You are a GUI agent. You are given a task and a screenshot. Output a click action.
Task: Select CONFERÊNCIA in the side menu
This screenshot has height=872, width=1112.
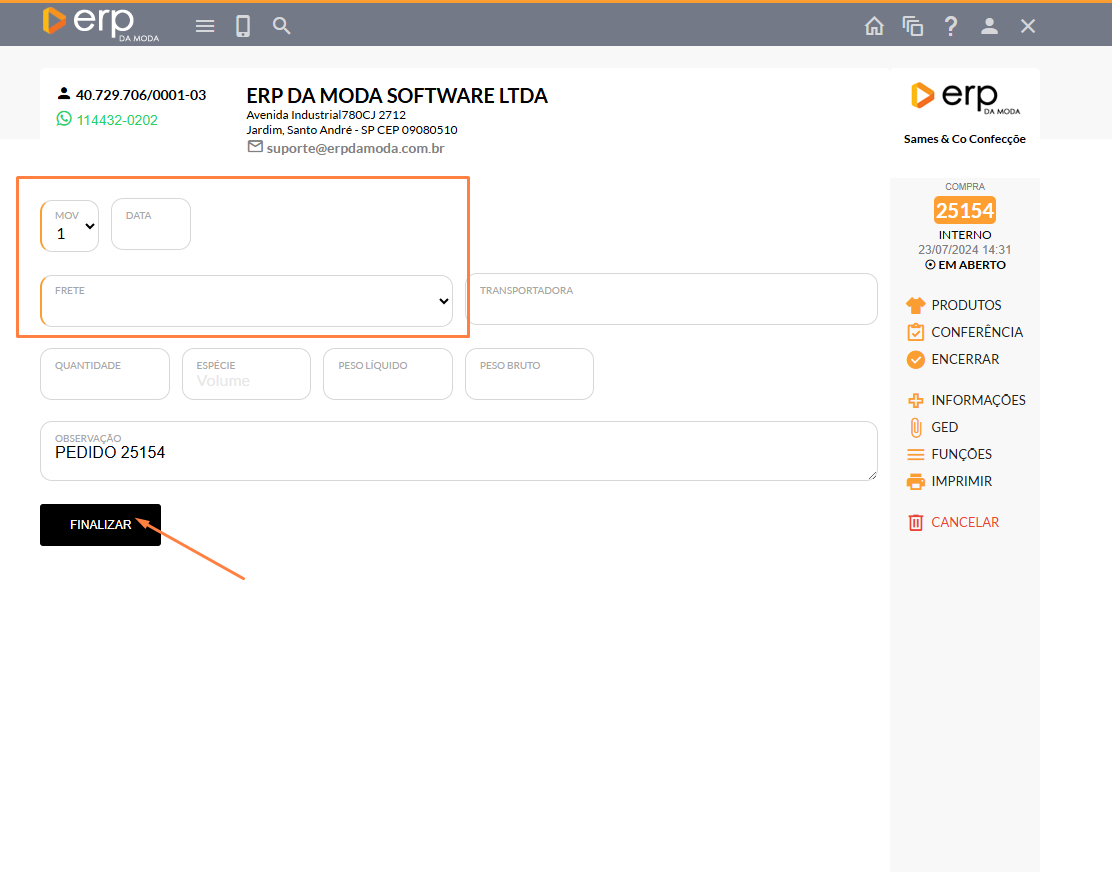pyautogui.click(x=976, y=332)
